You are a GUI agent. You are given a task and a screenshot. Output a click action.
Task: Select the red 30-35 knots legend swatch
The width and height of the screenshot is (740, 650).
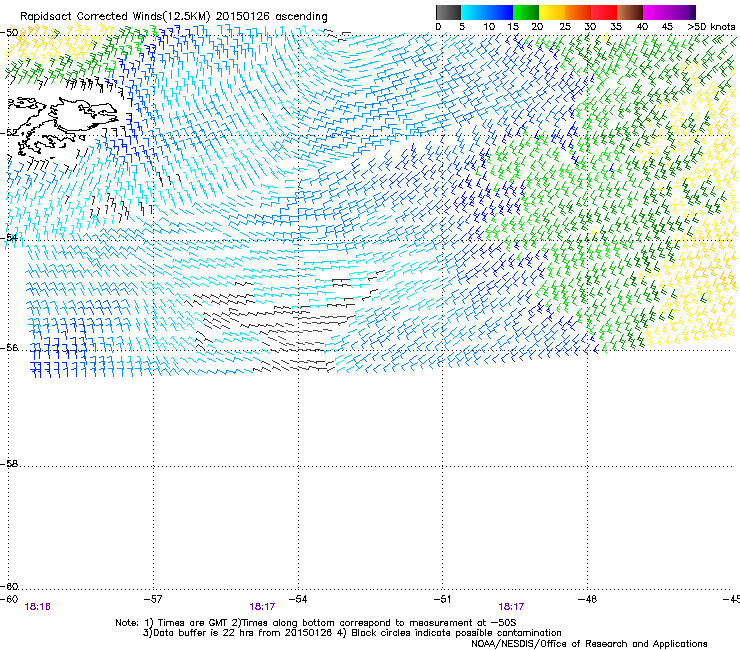pyautogui.click(x=604, y=12)
